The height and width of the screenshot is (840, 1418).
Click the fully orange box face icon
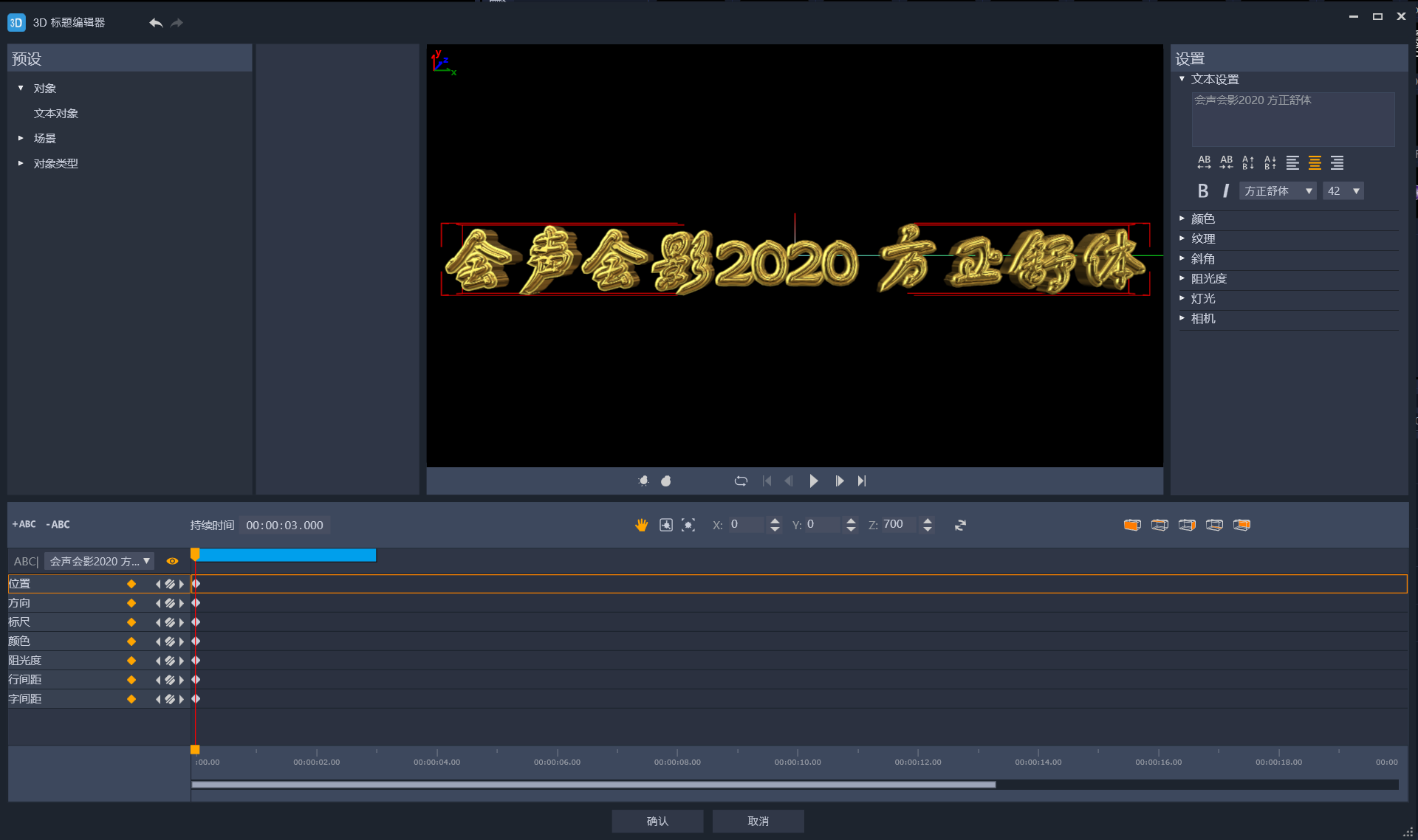pyautogui.click(x=1132, y=525)
